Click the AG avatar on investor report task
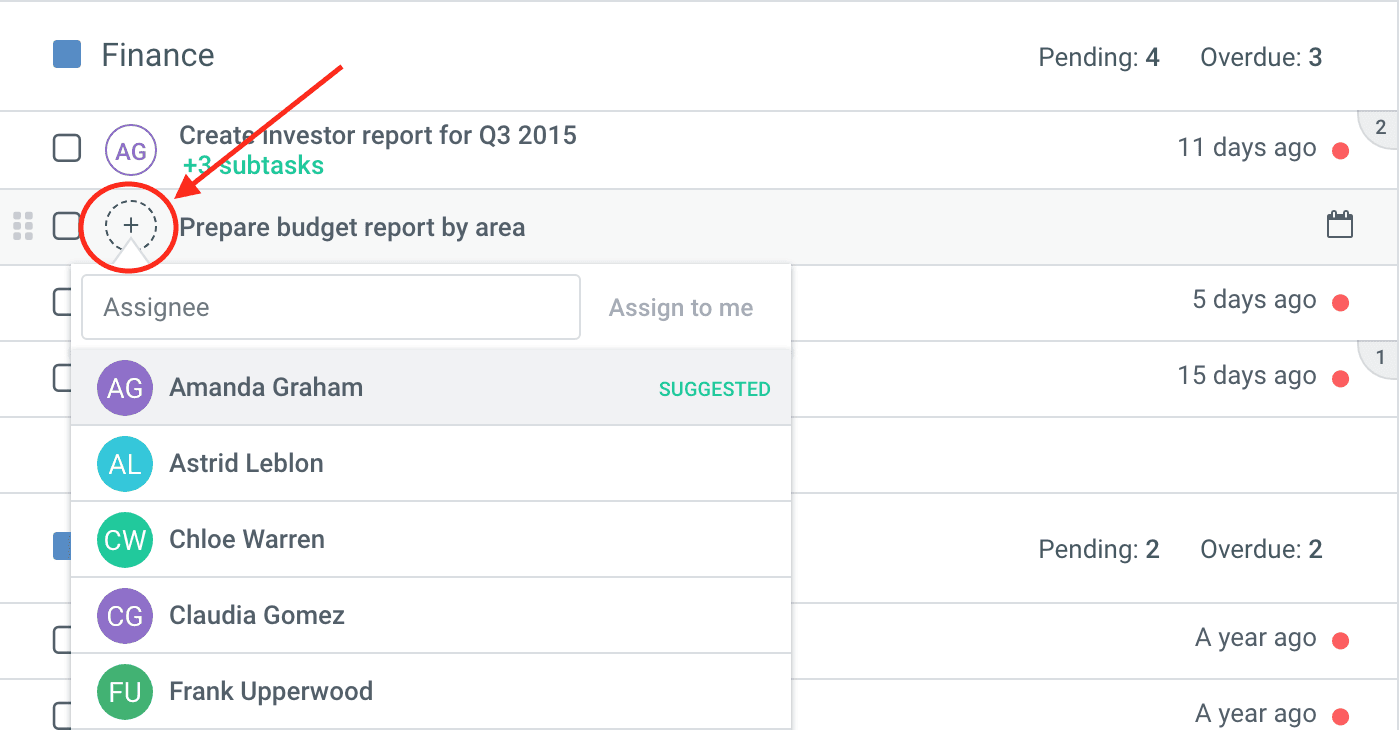The height and width of the screenshot is (730, 1399). pyautogui.click(x=131, y=151)
